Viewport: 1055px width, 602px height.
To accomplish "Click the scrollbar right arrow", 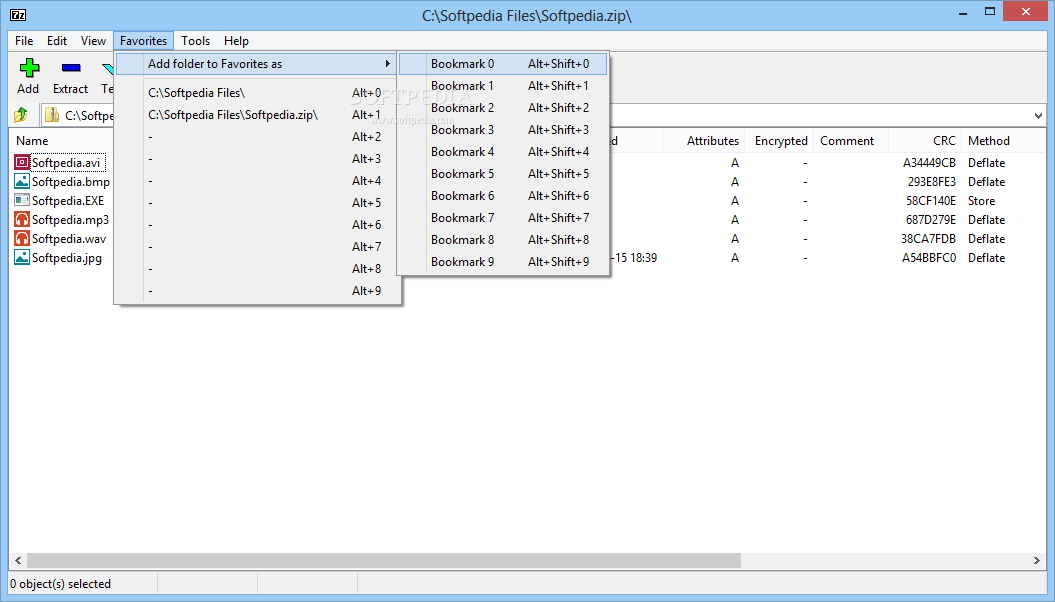I will pyautogui.click(x=1037, y=560).
